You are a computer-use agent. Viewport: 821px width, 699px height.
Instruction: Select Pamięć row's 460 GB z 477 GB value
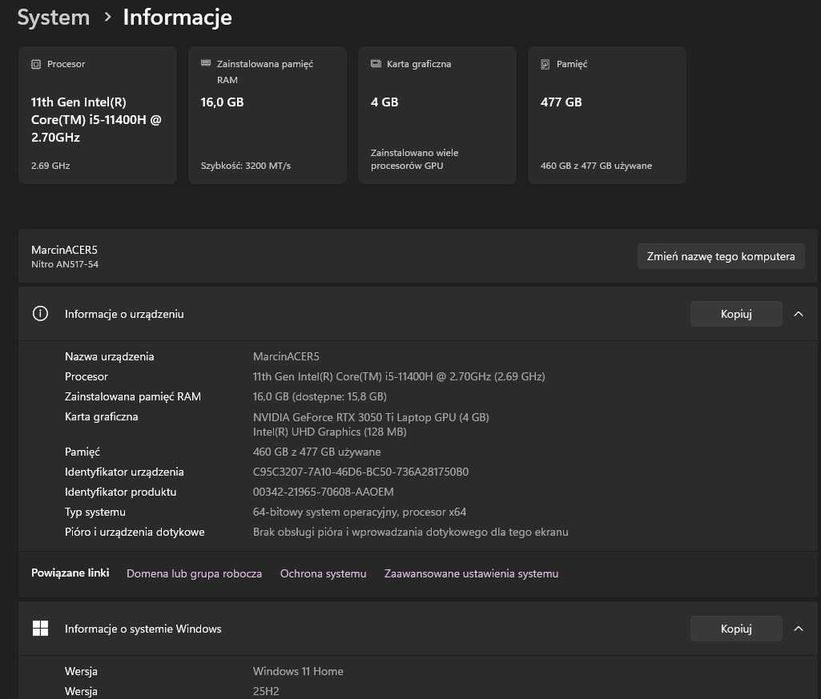[317, 452]
